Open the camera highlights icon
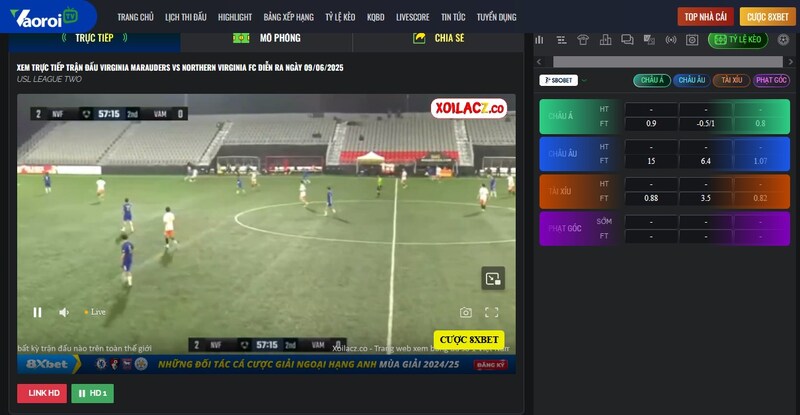Image resolution: width=800 pixels, height=415 pixels. (692, 40)
